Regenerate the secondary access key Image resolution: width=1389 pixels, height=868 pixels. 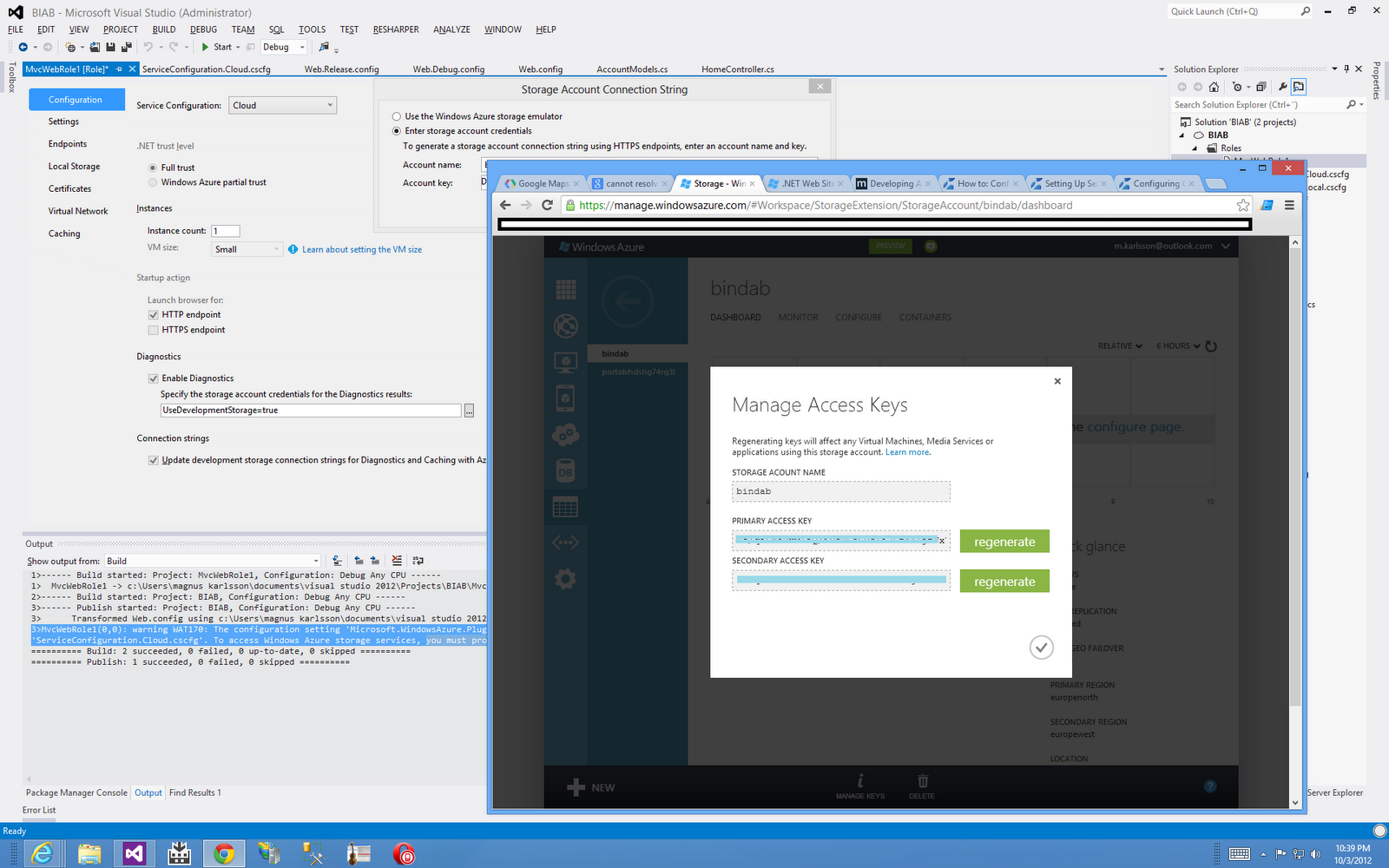[x=1004, y=582]
